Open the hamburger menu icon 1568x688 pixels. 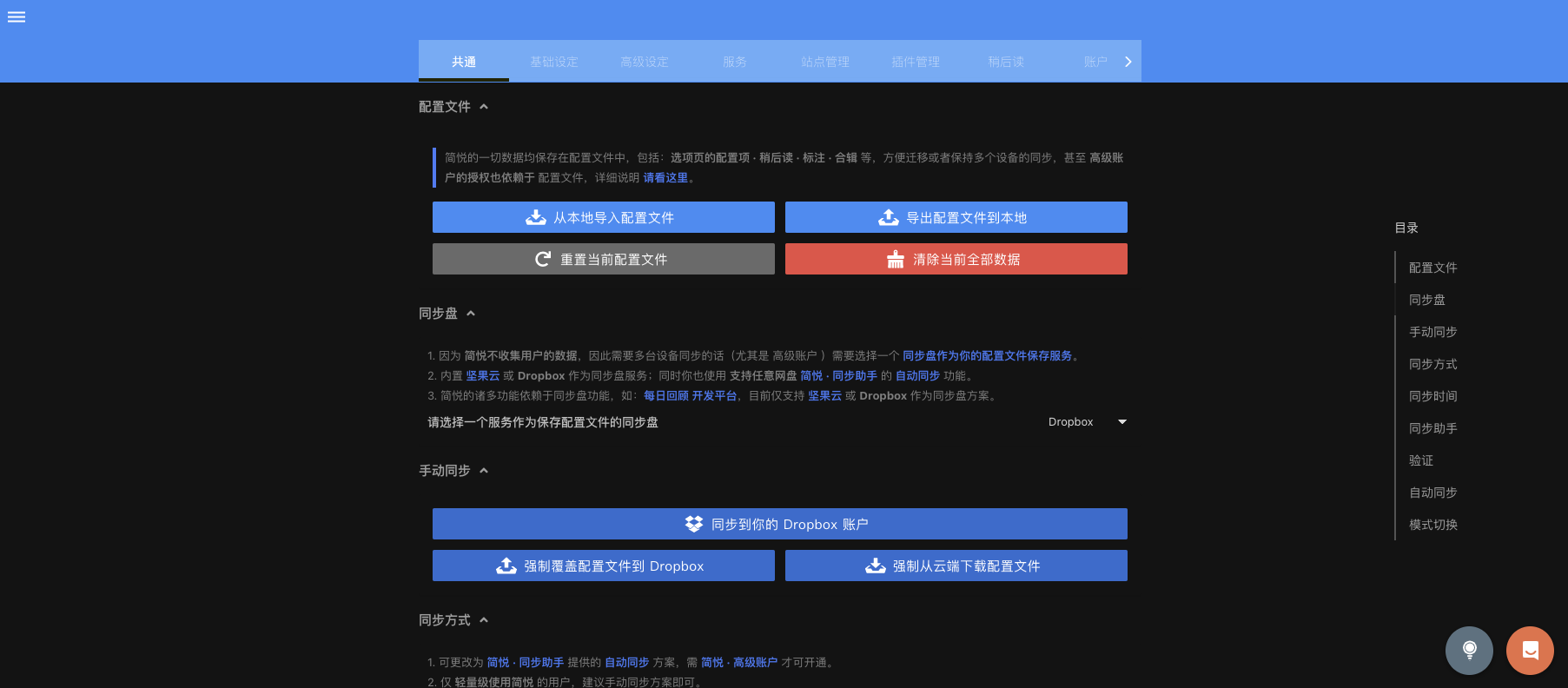coord(17,17)
